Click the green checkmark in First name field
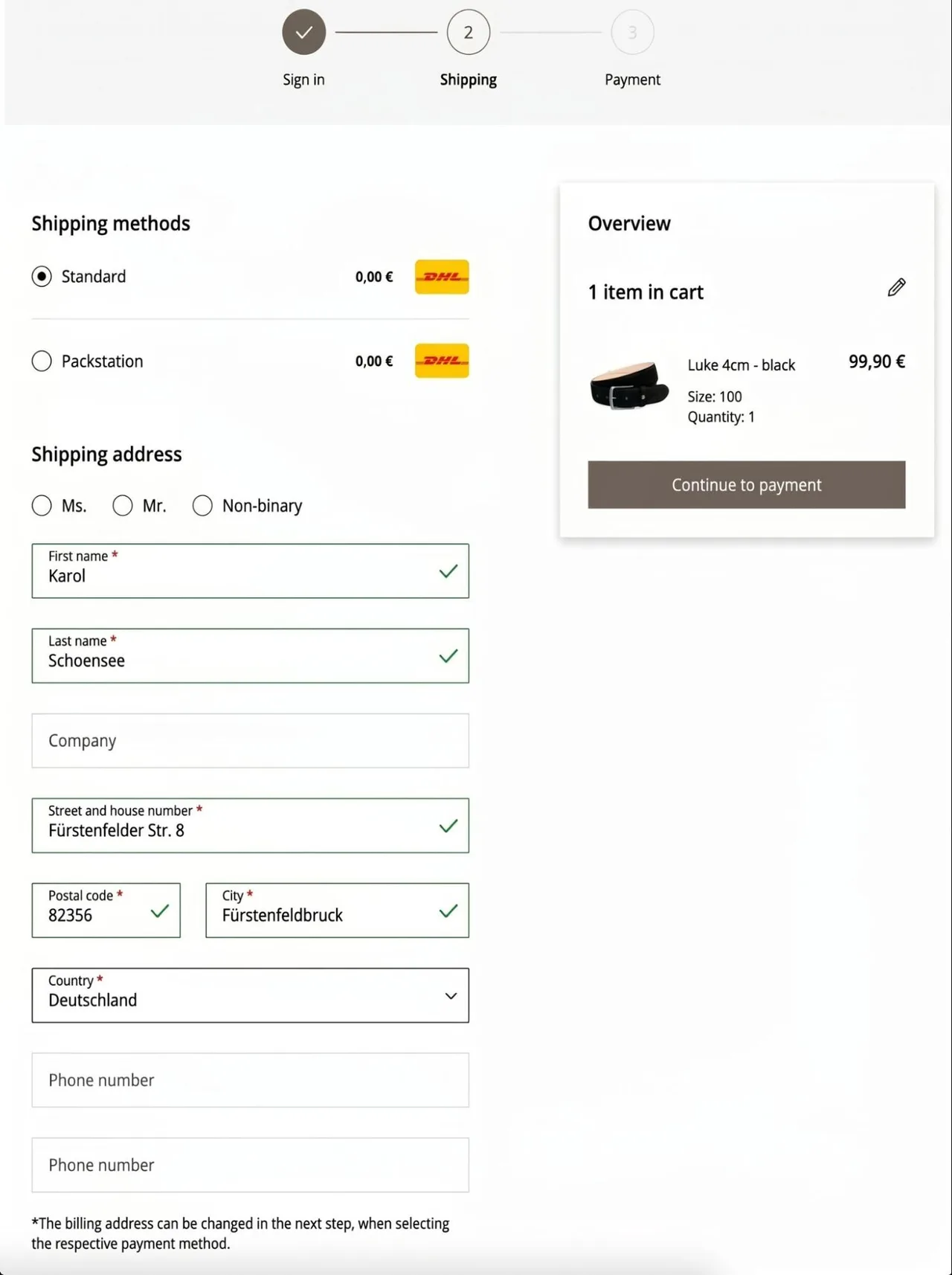The image size is (952, 1275). pyautogui.click(x=448, y=571)
